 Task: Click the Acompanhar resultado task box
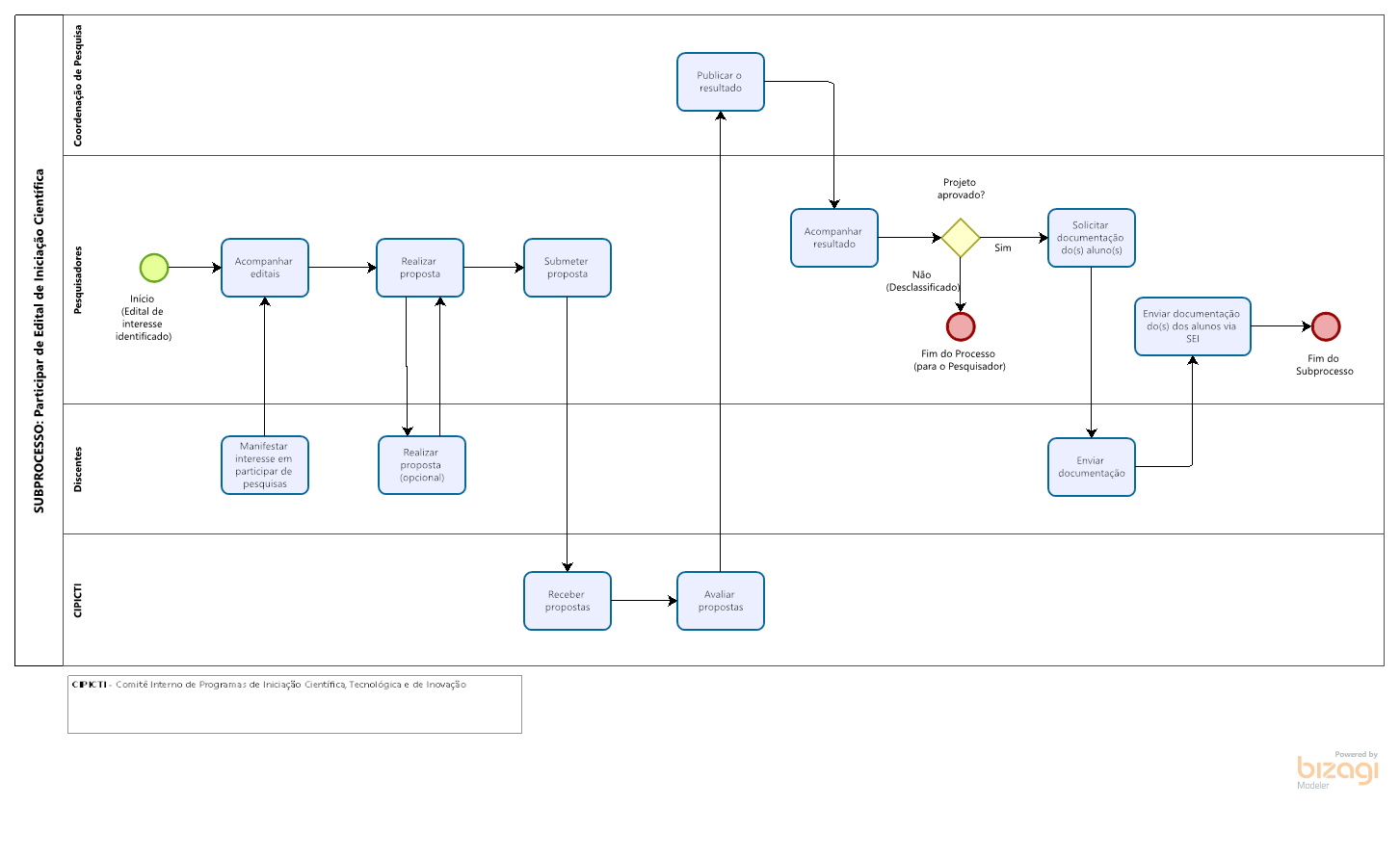pyautogui.click(x=834, y=238)
